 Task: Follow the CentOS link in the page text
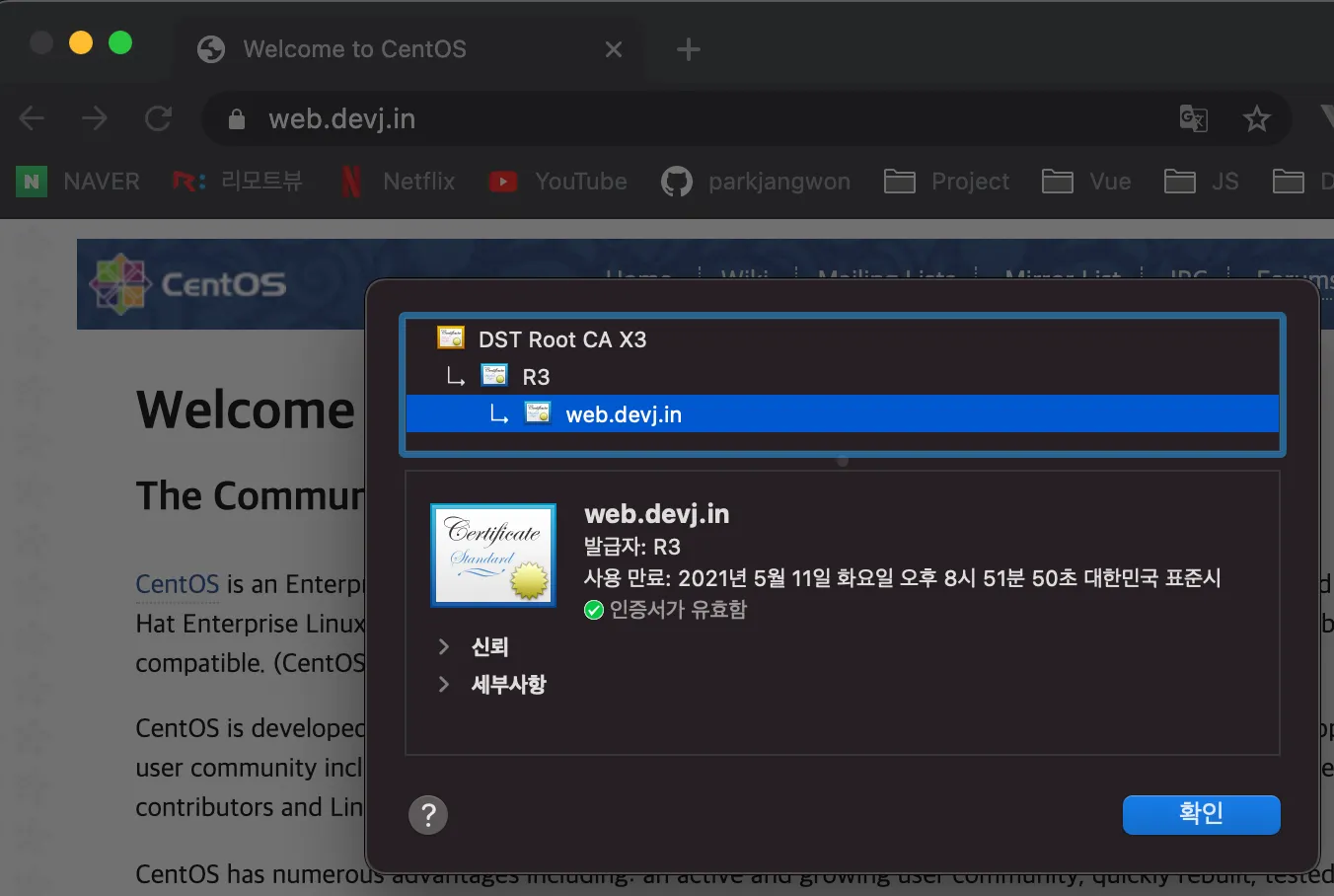(x=178, y=584)
